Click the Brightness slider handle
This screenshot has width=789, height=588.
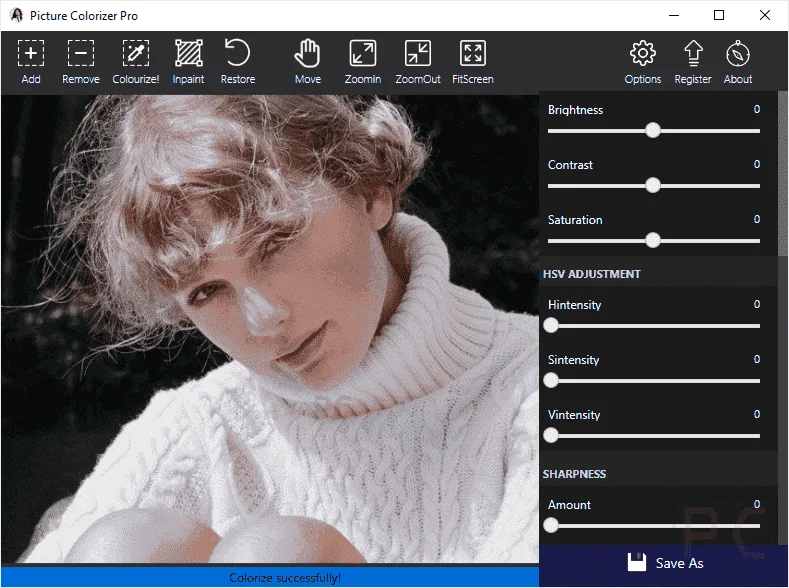653,131
